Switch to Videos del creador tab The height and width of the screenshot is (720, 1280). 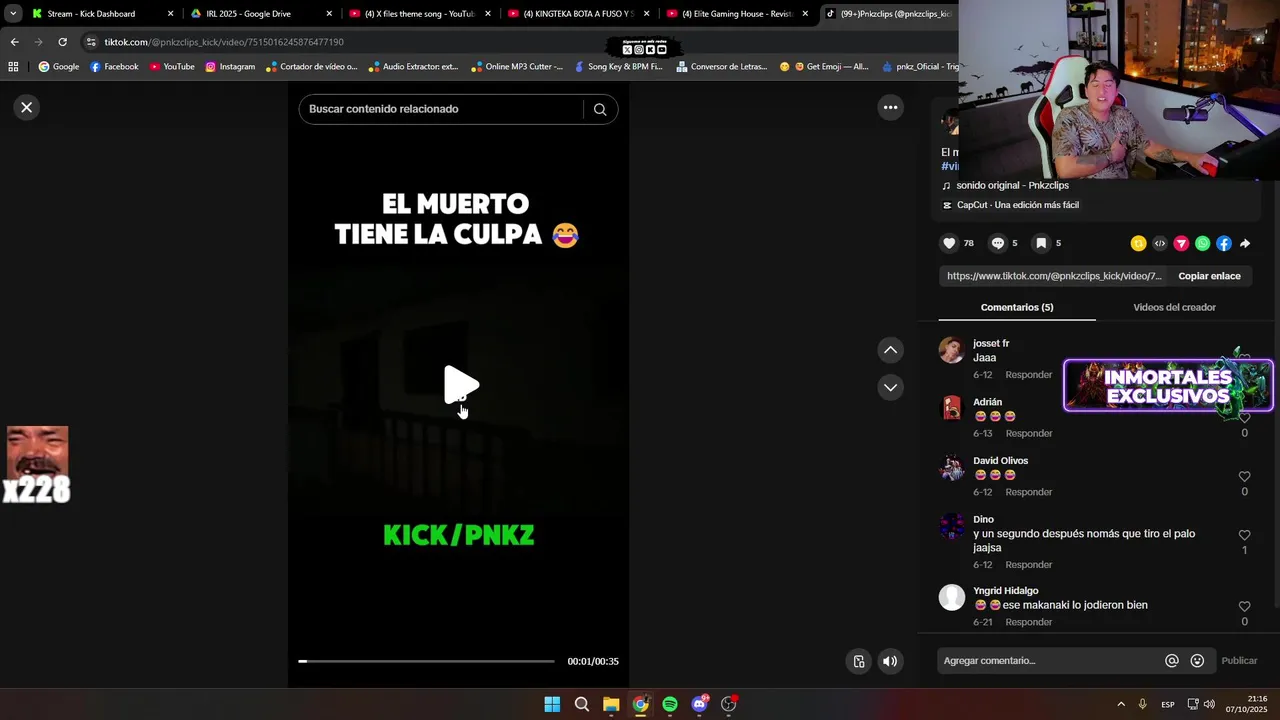[x=1174, y=307]
